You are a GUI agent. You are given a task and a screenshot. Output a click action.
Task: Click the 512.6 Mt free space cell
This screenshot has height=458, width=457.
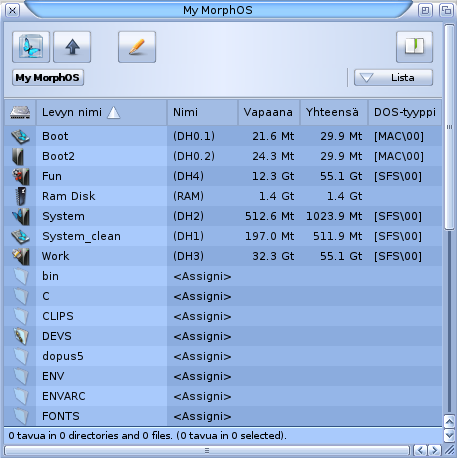[270, 216]
